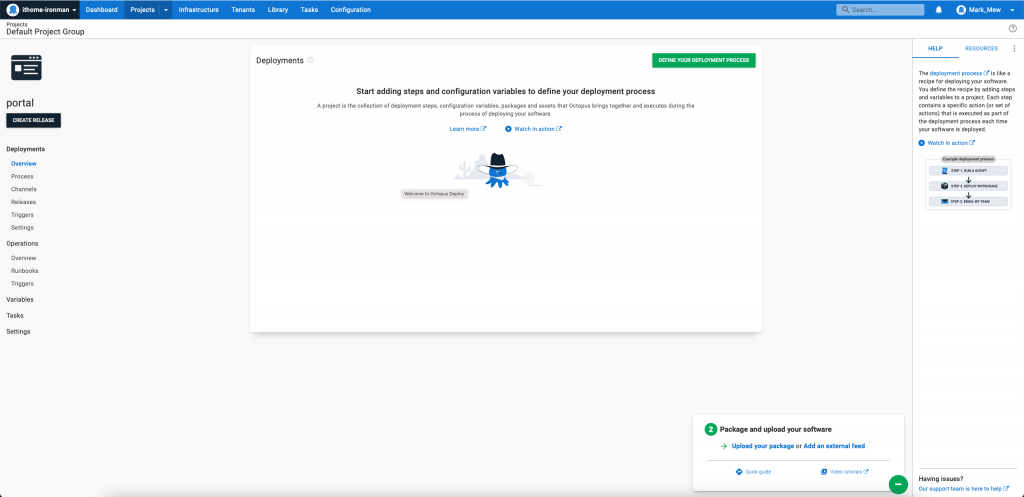Open the notifications bell
This screenshot has width=1024, height=497.
click(938, 10)
